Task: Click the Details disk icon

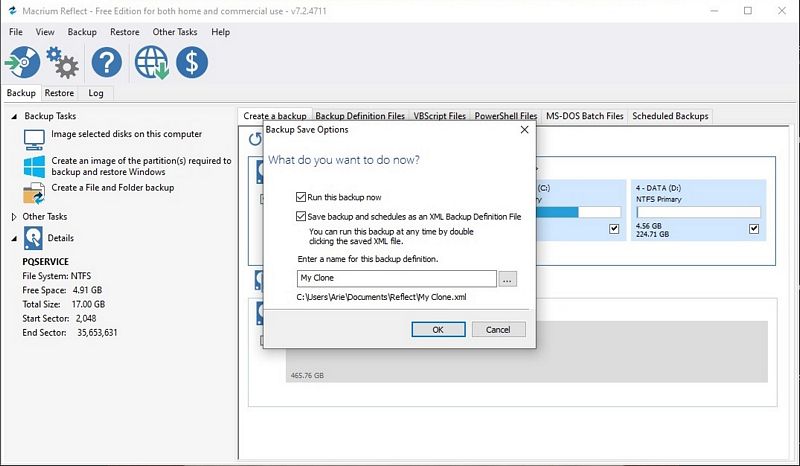Action: [x=33, y=238]
